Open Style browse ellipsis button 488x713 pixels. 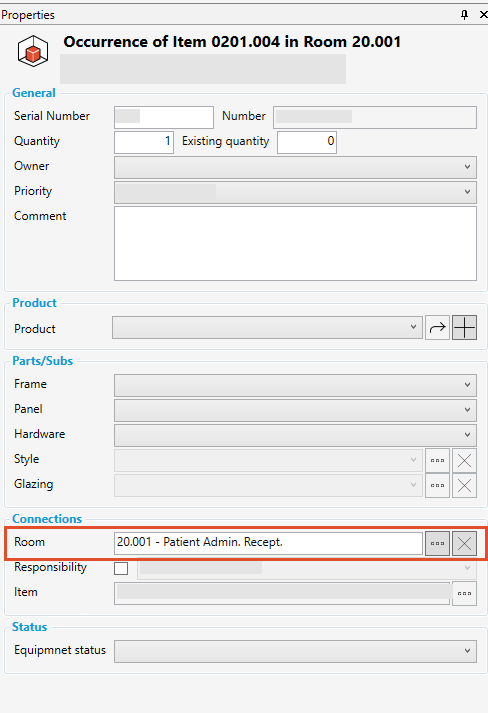click(437, 461)
